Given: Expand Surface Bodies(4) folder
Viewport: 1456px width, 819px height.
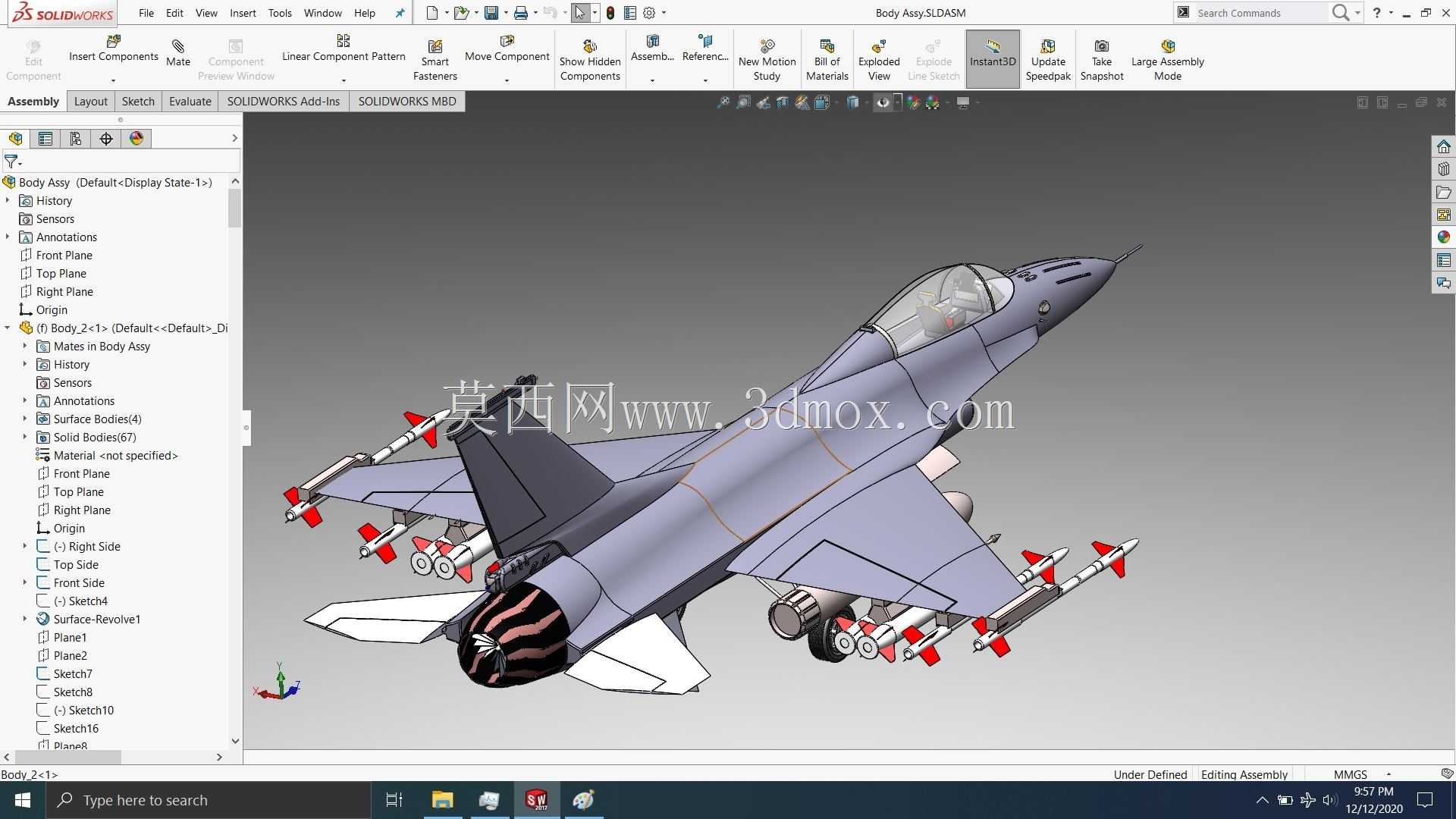Looking at the screenshot, I should pos(25,419).
